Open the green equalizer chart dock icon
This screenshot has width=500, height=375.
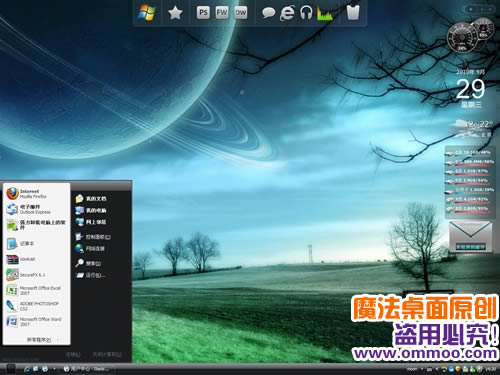point(325,14)
